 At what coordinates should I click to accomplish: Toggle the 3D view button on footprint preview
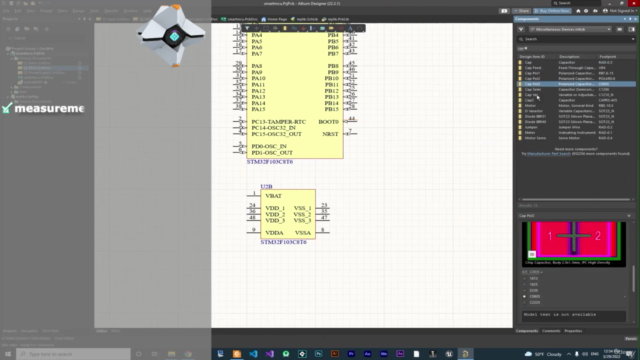[x=532, y=254]
